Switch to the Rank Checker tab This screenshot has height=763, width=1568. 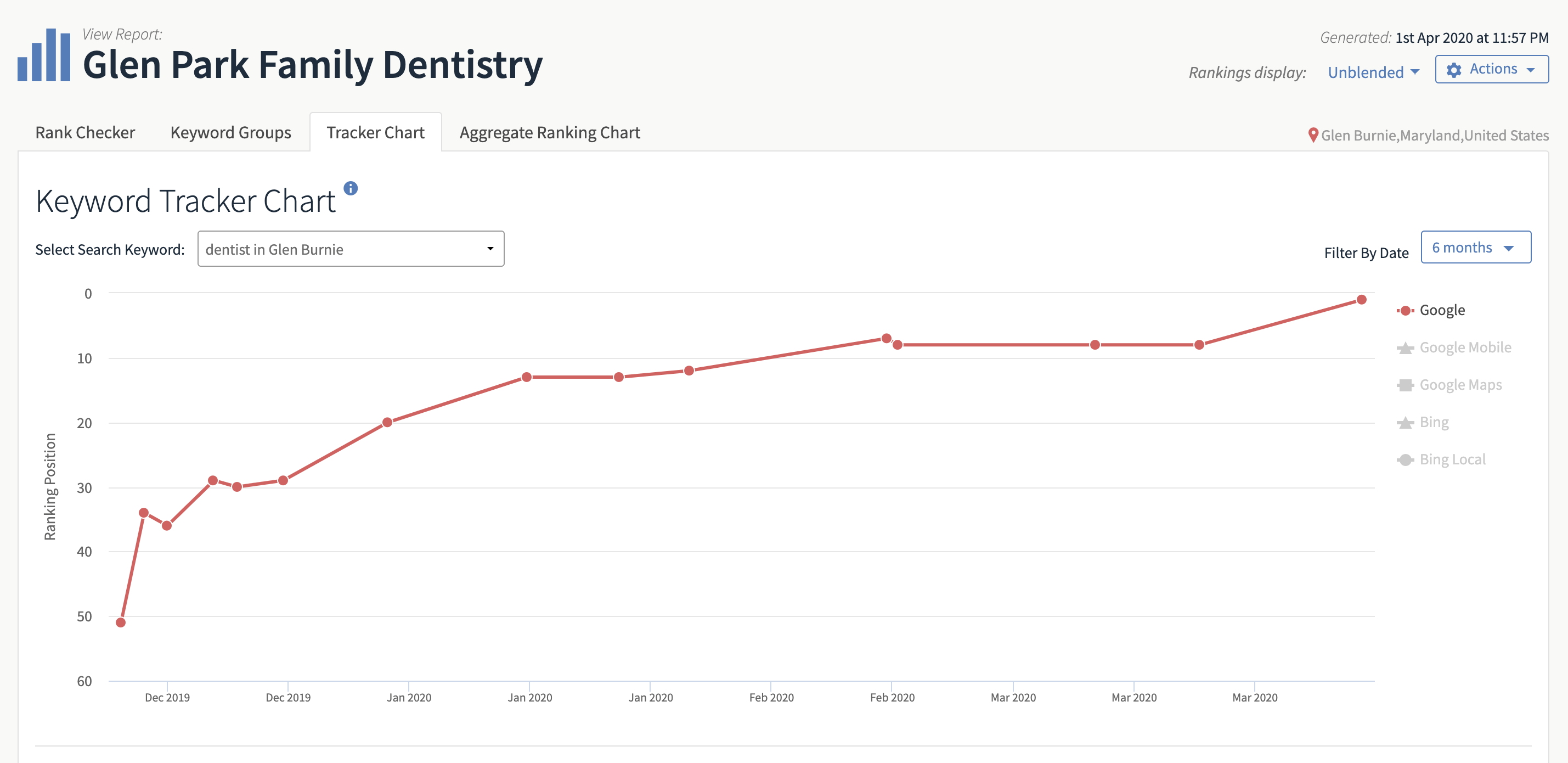(x=85, y=132)
